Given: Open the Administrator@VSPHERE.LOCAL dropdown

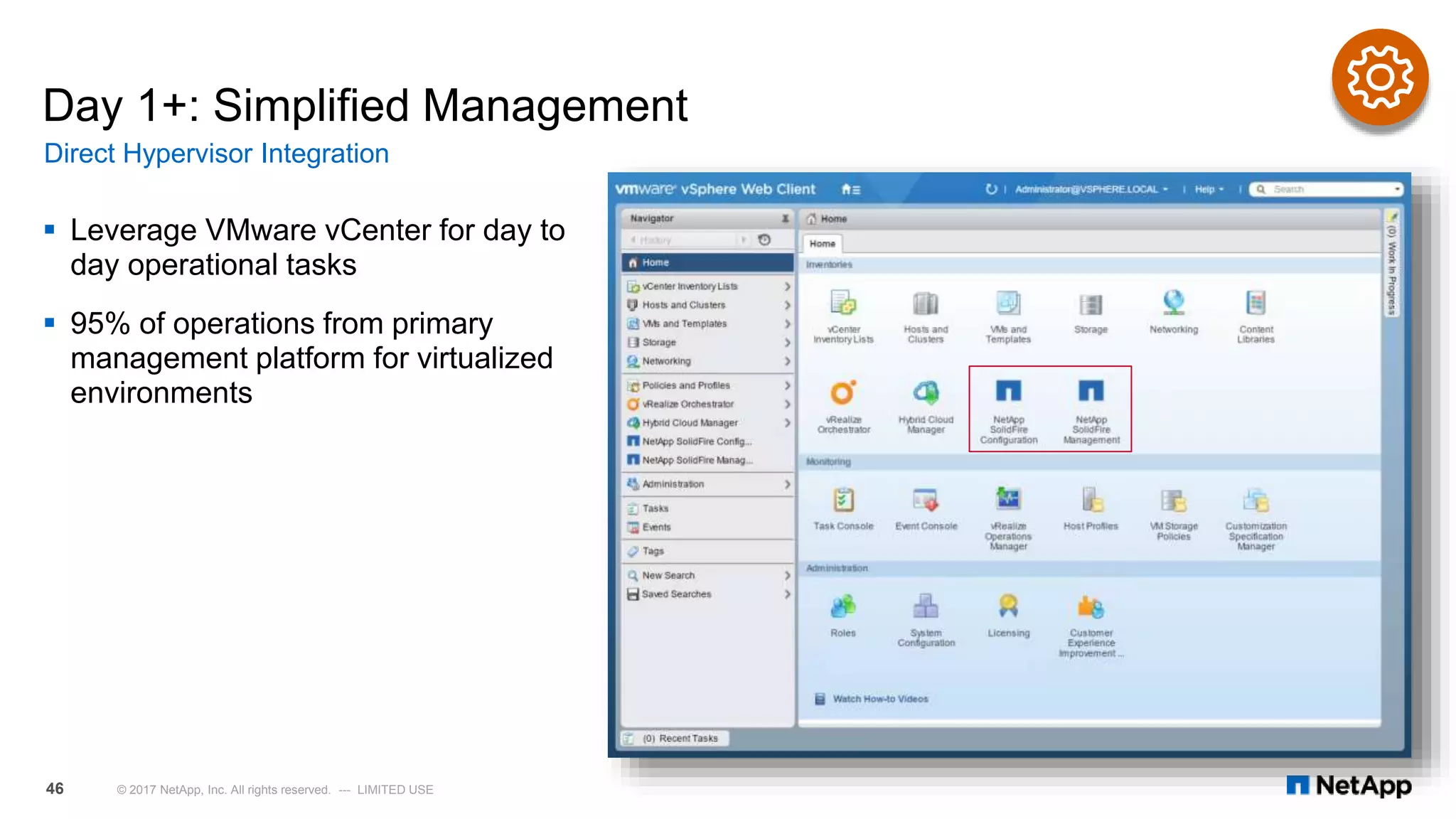Looking at the screenshot, I should click(x=1091, y=189).
